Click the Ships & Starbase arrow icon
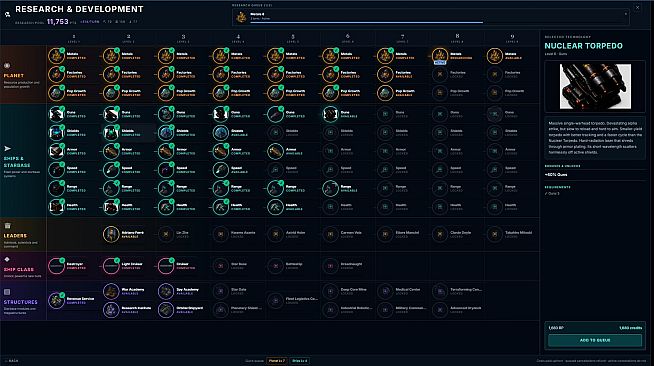Screen dimensions: 654x366 pos(8,148)
